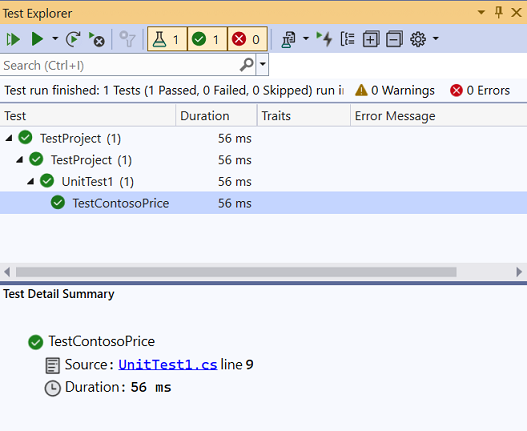Viewport: 527px width, 431px height.
Task: Open the playlist icon menu
Action: 289,39
